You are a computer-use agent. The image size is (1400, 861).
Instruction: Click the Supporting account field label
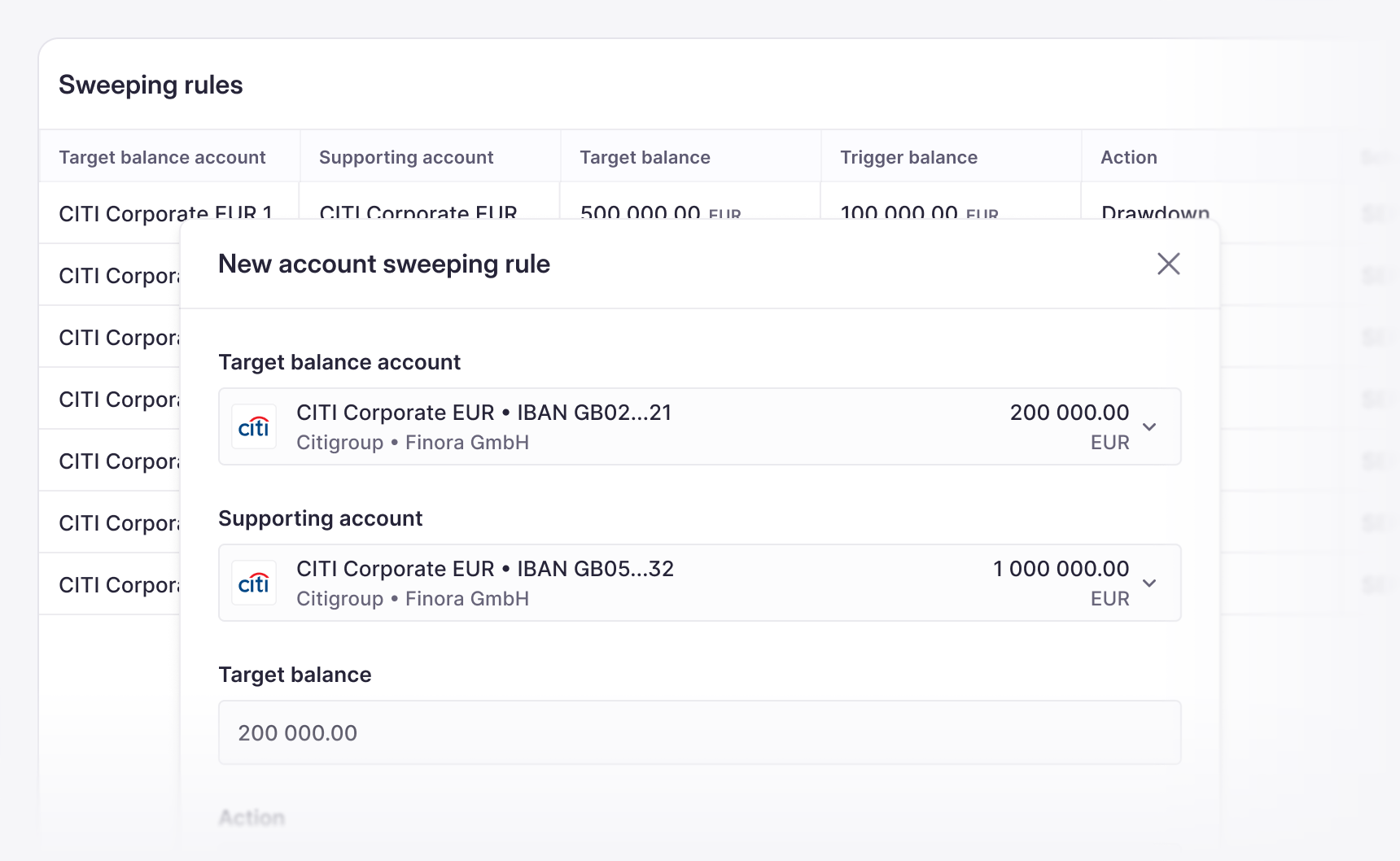321,518
